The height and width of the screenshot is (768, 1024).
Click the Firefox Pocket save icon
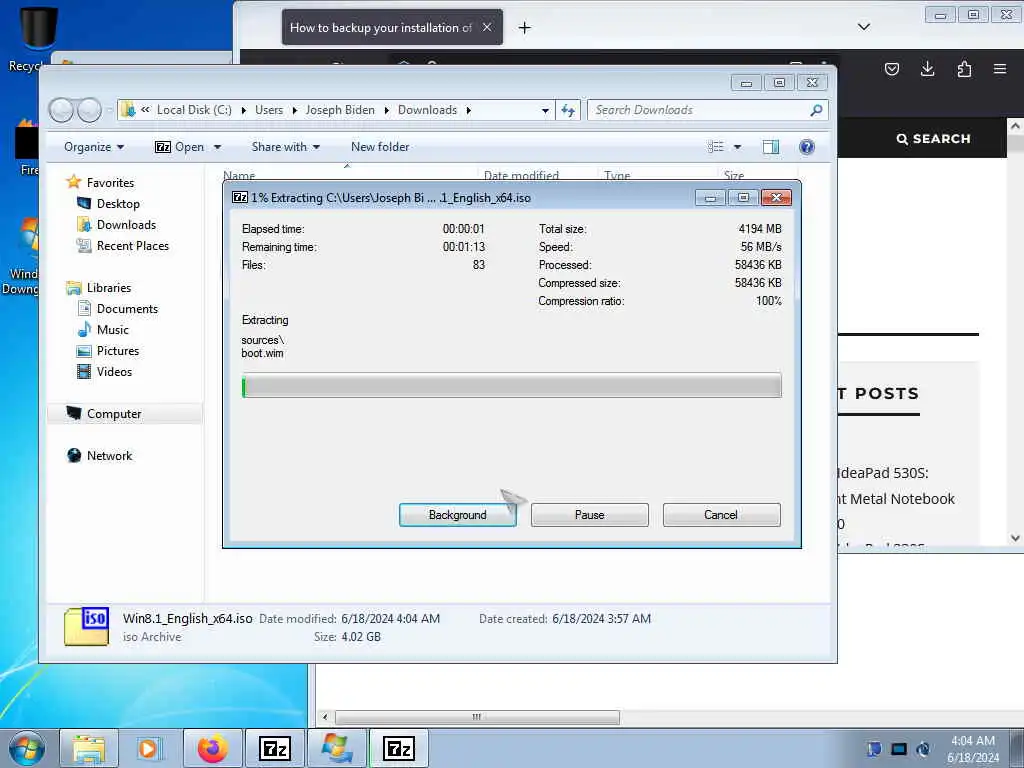[891, 69]
